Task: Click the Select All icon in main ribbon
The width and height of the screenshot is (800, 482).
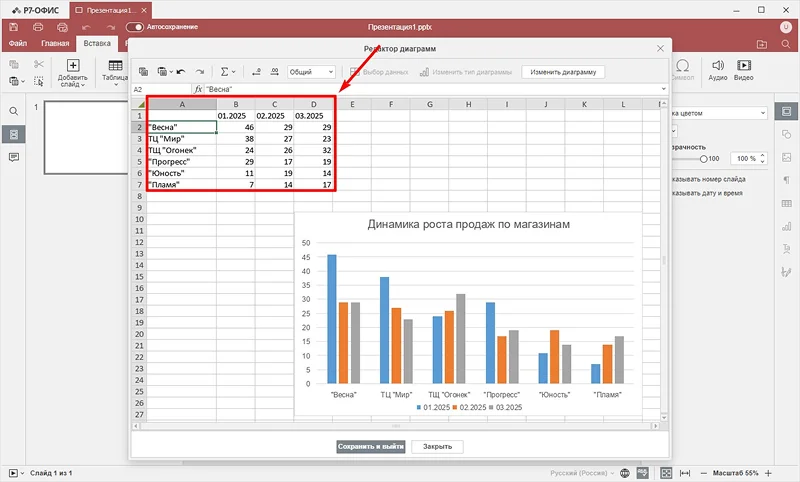Action: pyautogui.click(x=39, y=81)
